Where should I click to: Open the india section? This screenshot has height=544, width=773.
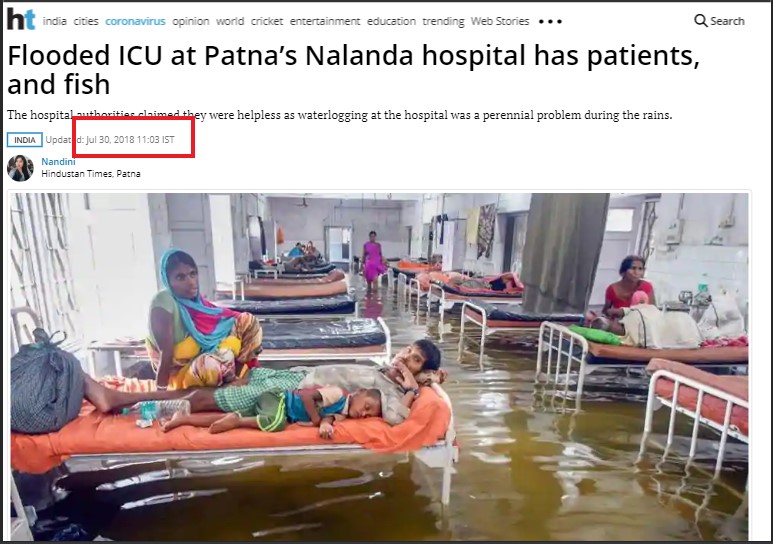(55, 21)
